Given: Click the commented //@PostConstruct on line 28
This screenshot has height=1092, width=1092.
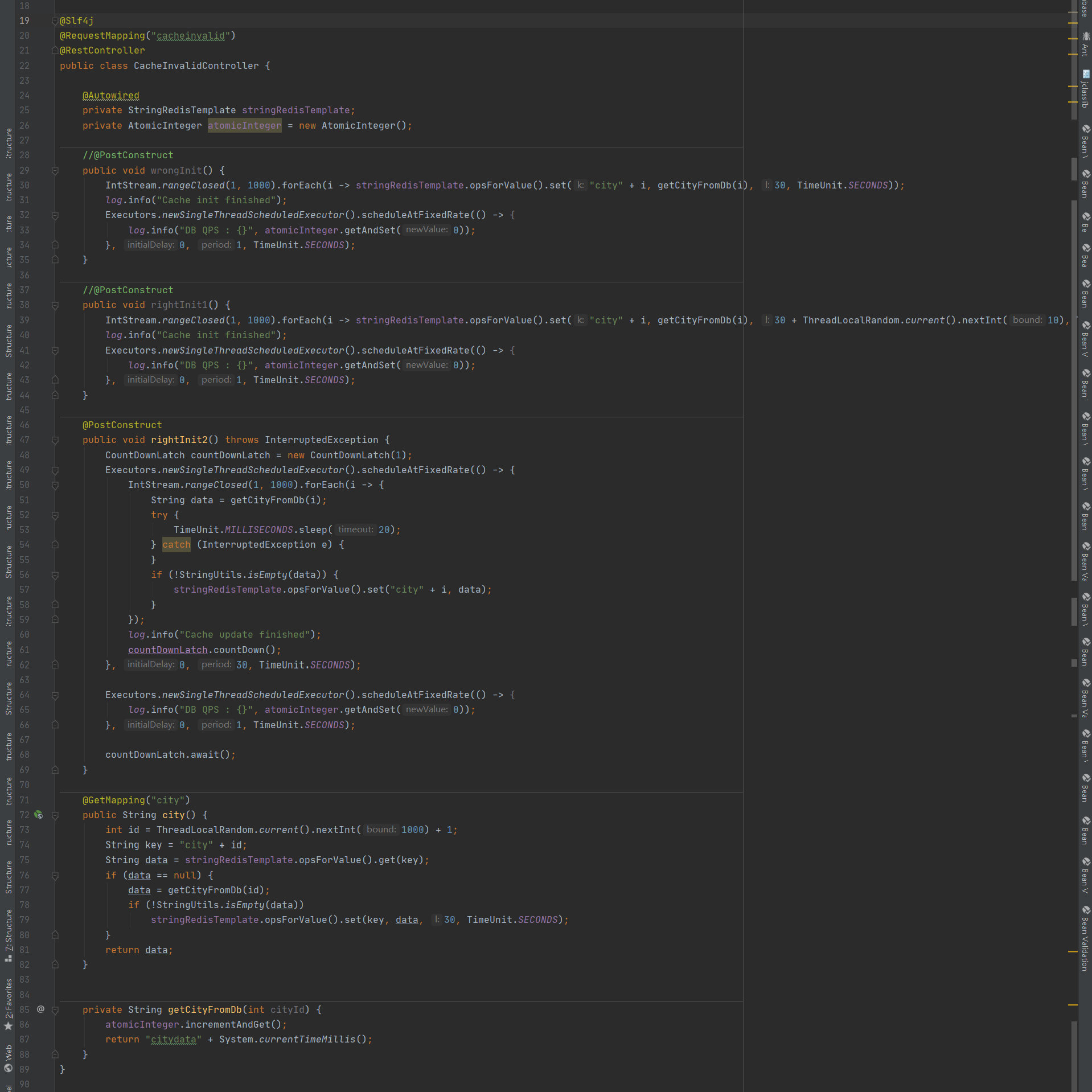Looking at the screenshot, I should point(128,155).
